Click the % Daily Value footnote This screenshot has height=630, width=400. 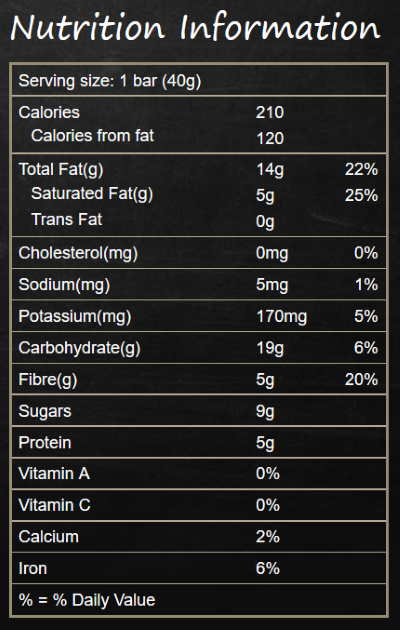(x=87, y=600)
